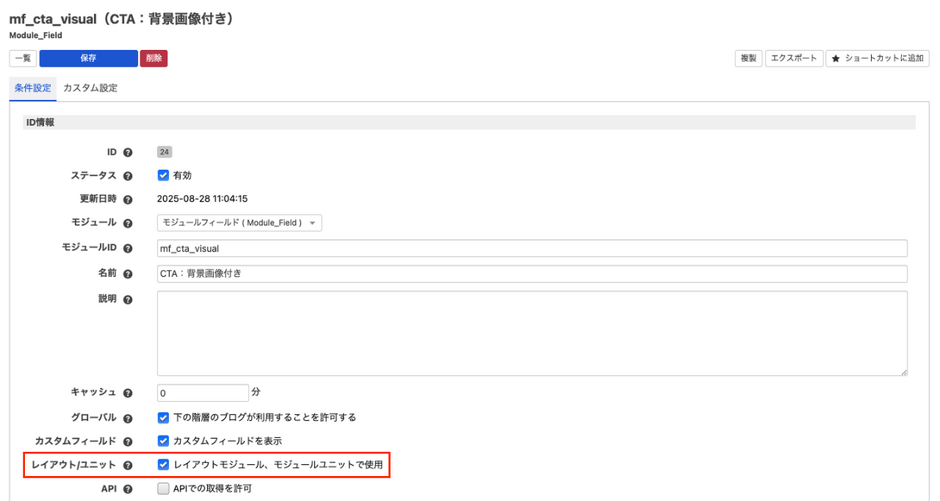Click help icon next to API label
The height and width of the screenshot is (501, 940).
click(x=128, y=489)
